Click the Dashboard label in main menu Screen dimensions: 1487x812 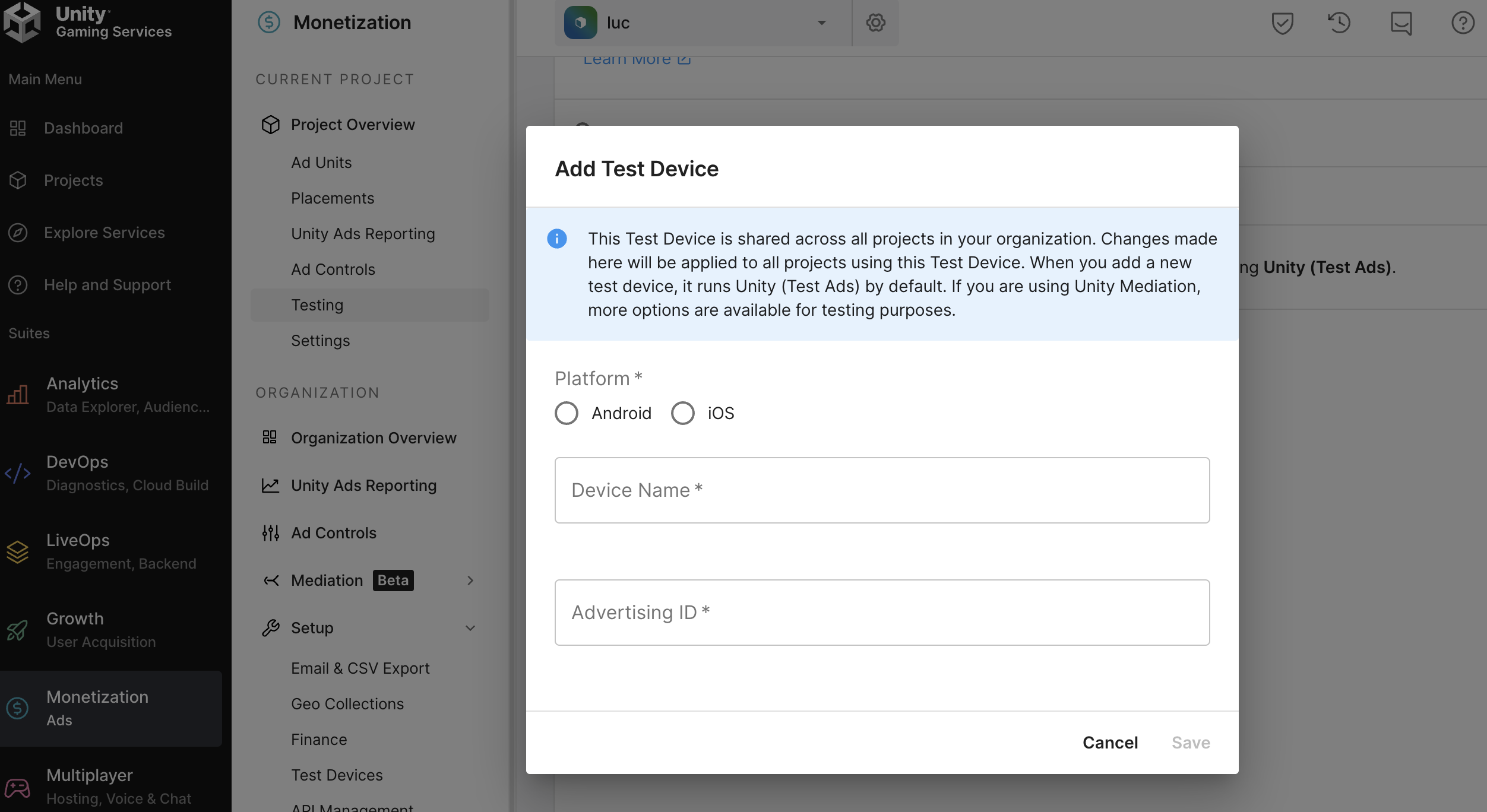tap(83, 128)
